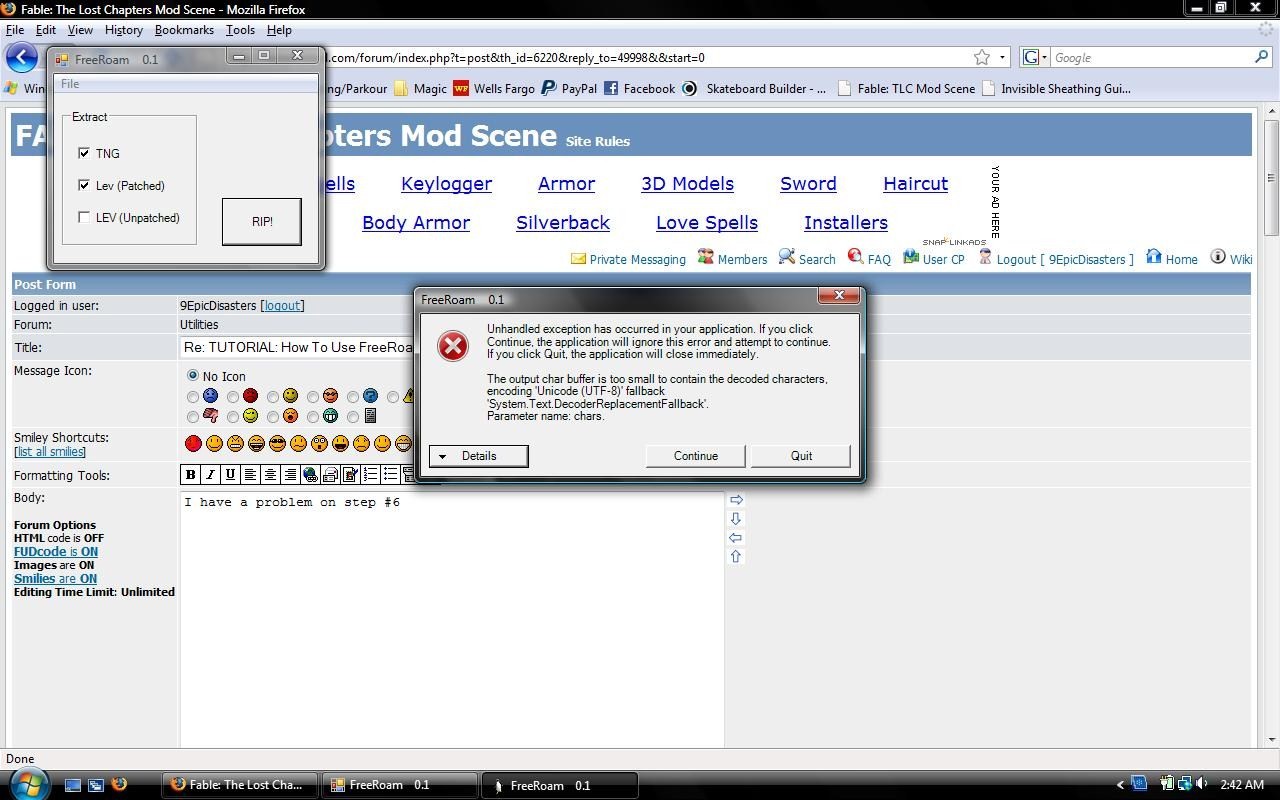Viewport: 1280px width, 800px height.
Task: Click the Bold formatting tool
Action: point(190,475)
